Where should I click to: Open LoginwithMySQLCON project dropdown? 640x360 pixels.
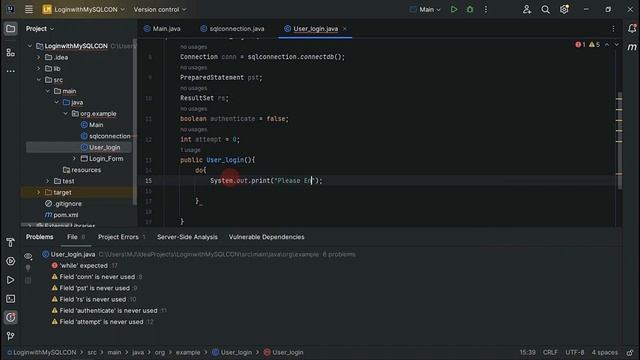84,9
